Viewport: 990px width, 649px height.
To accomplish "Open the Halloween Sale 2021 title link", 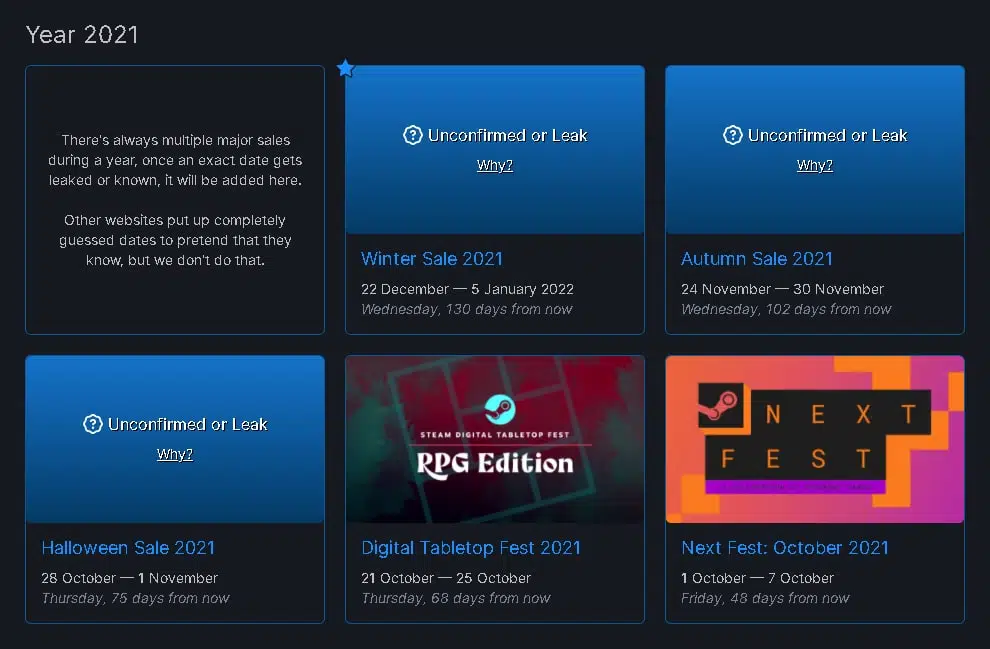I will click(128, 548).
